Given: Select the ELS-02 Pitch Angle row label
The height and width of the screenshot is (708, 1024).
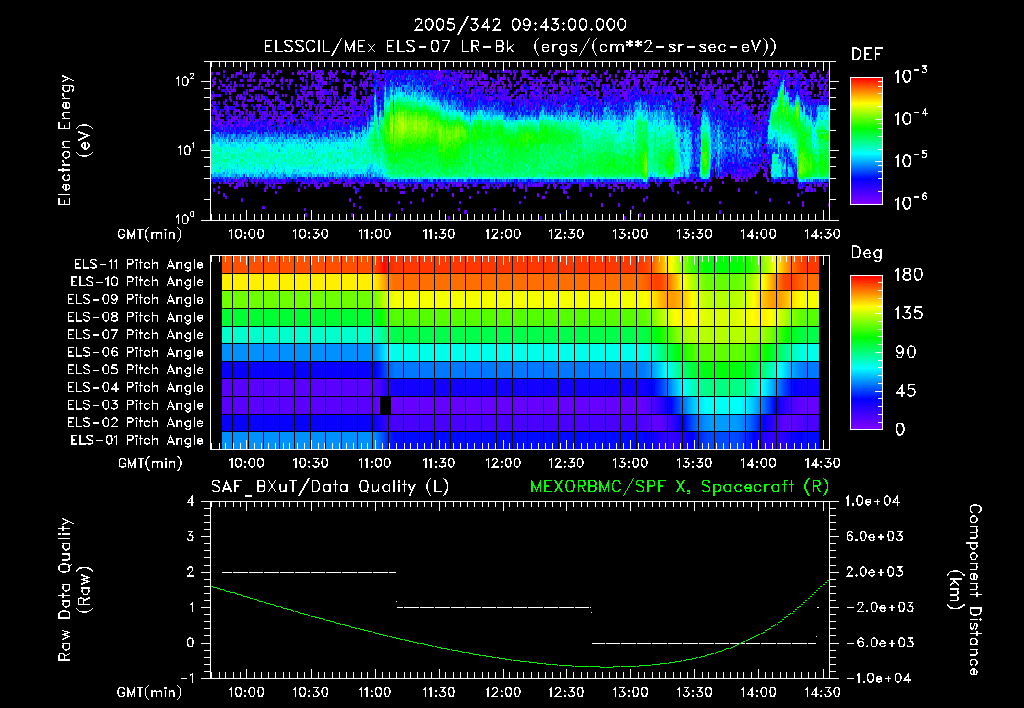Looking at the screenshot, I should point(136,423).
